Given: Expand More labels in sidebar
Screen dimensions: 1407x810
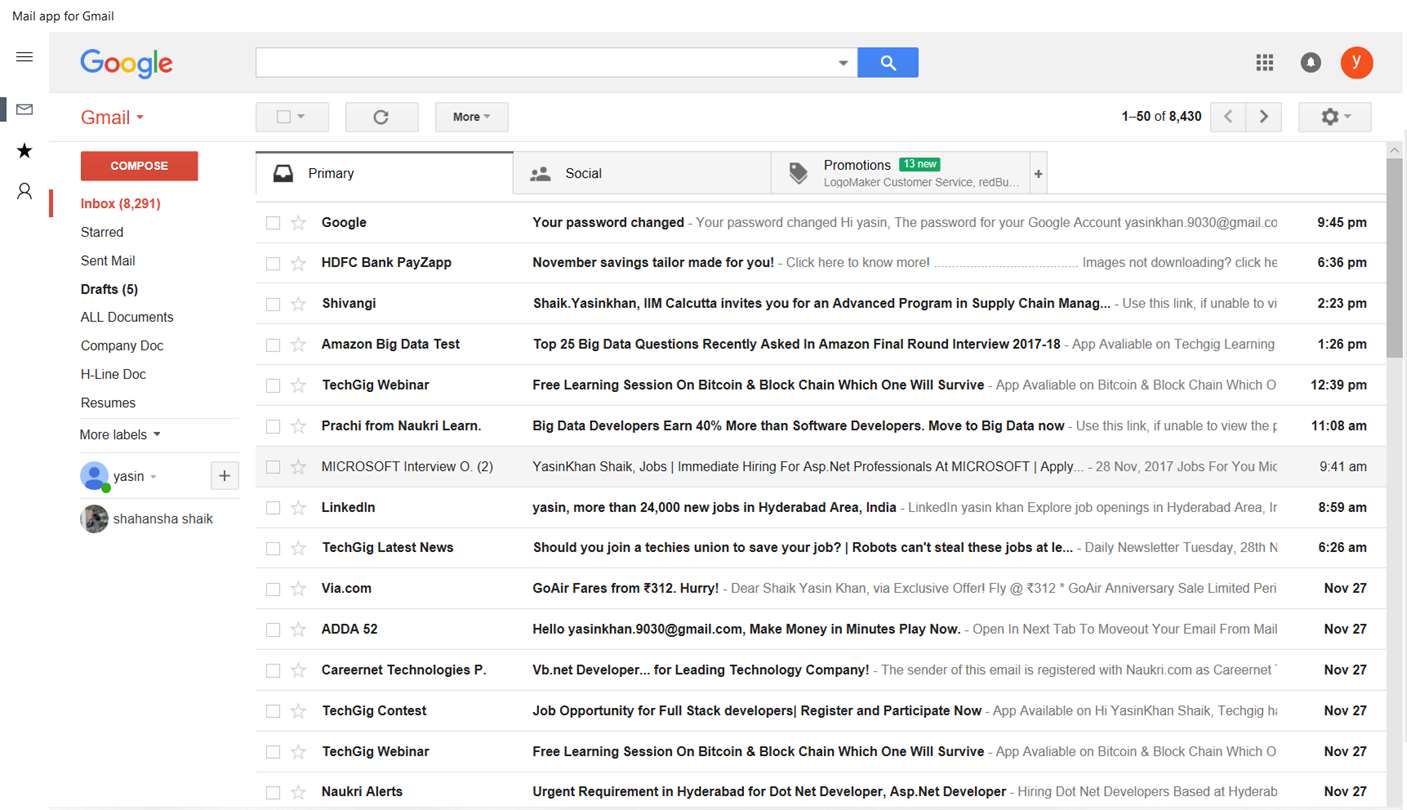Looking at the screenshot, I should [x=120, y=435].
